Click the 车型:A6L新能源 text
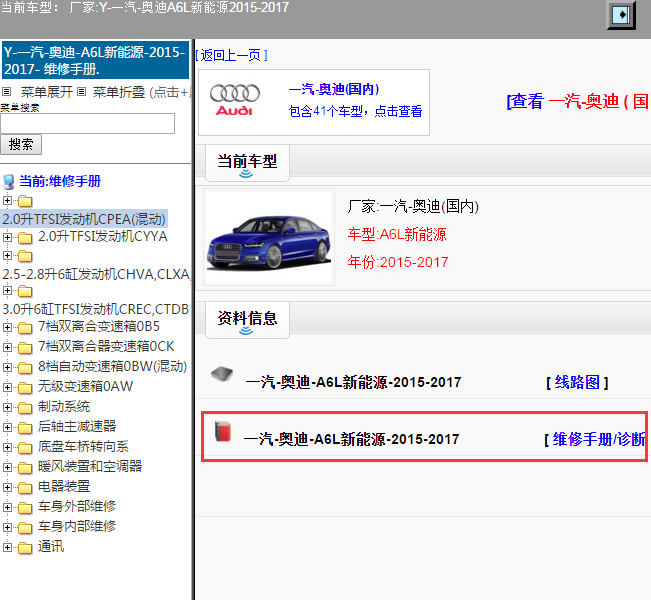The height and width of the screenshot is (600, 651). tap(397, 235)
